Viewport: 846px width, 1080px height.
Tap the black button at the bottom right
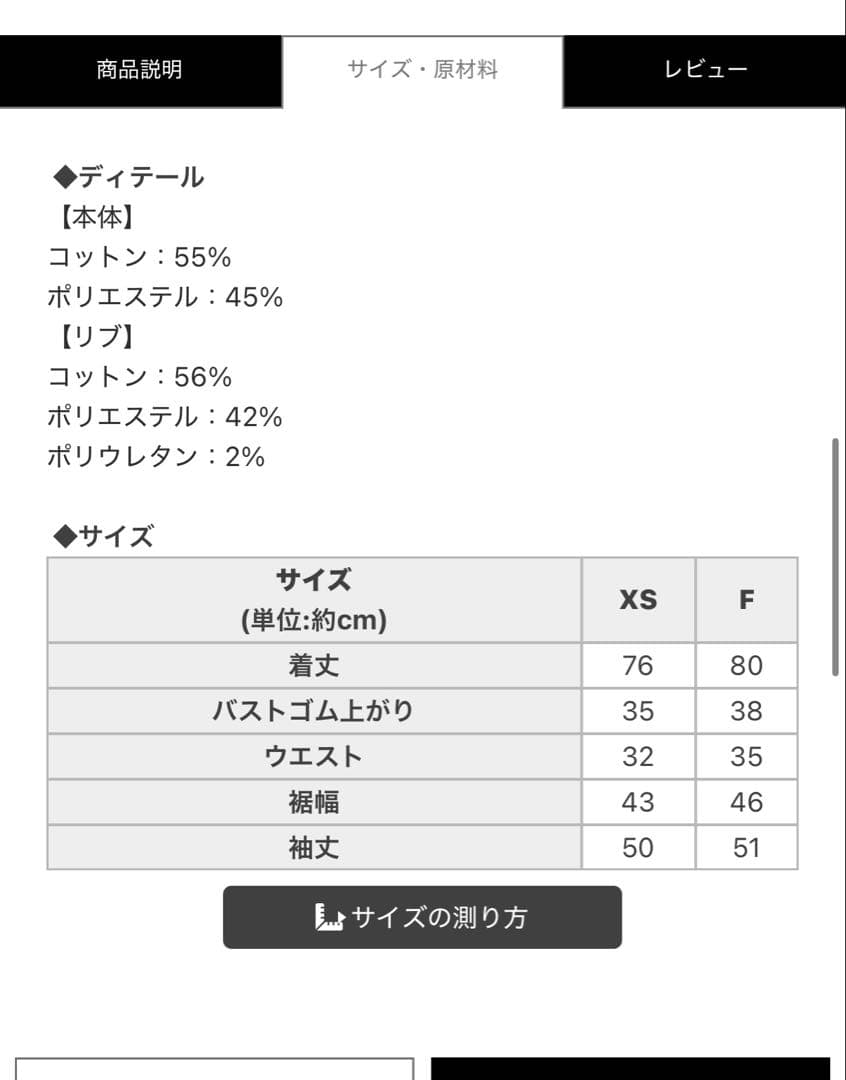coord(630,1068)
